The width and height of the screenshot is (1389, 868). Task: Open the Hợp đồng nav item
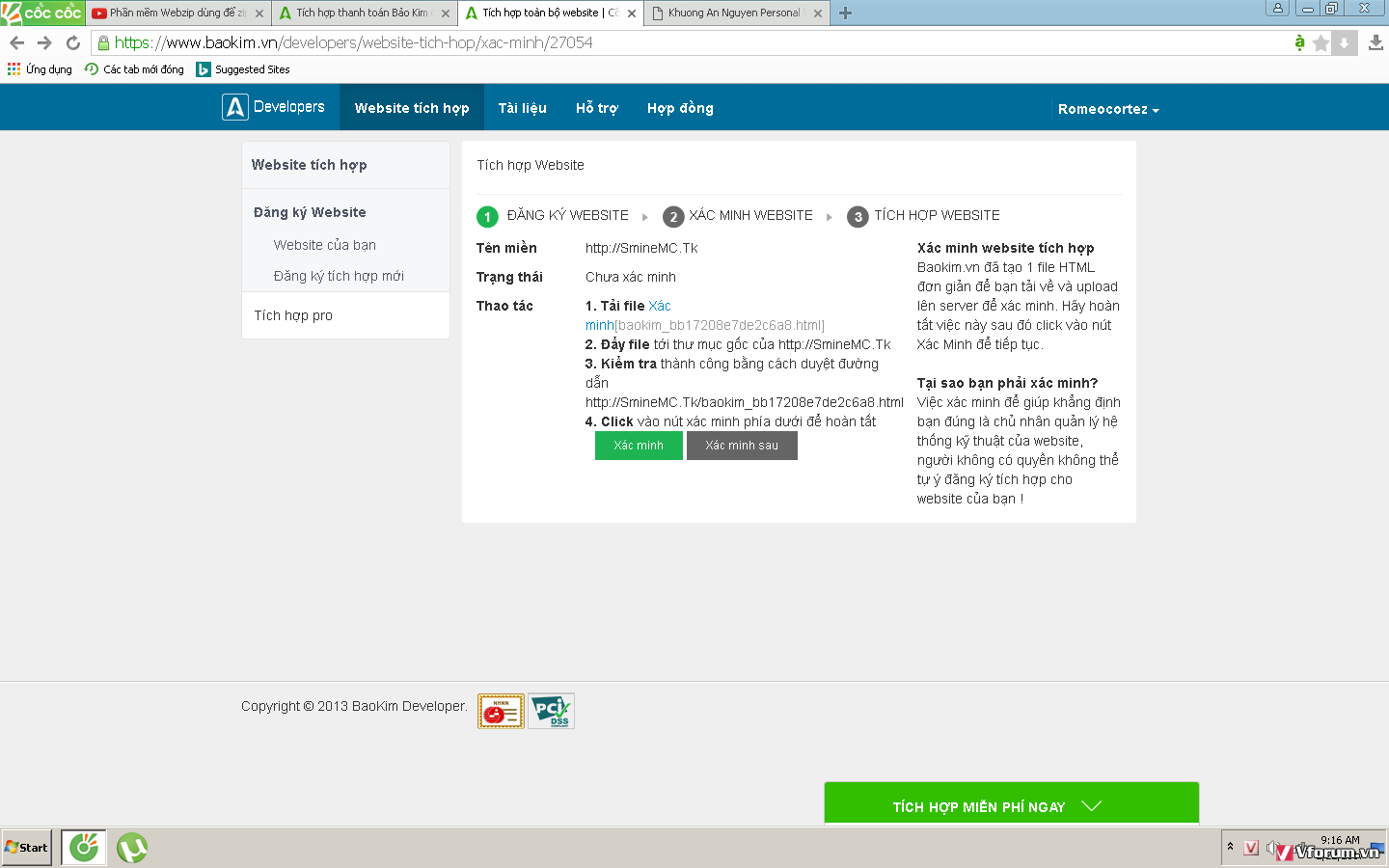tap(680, 108)
